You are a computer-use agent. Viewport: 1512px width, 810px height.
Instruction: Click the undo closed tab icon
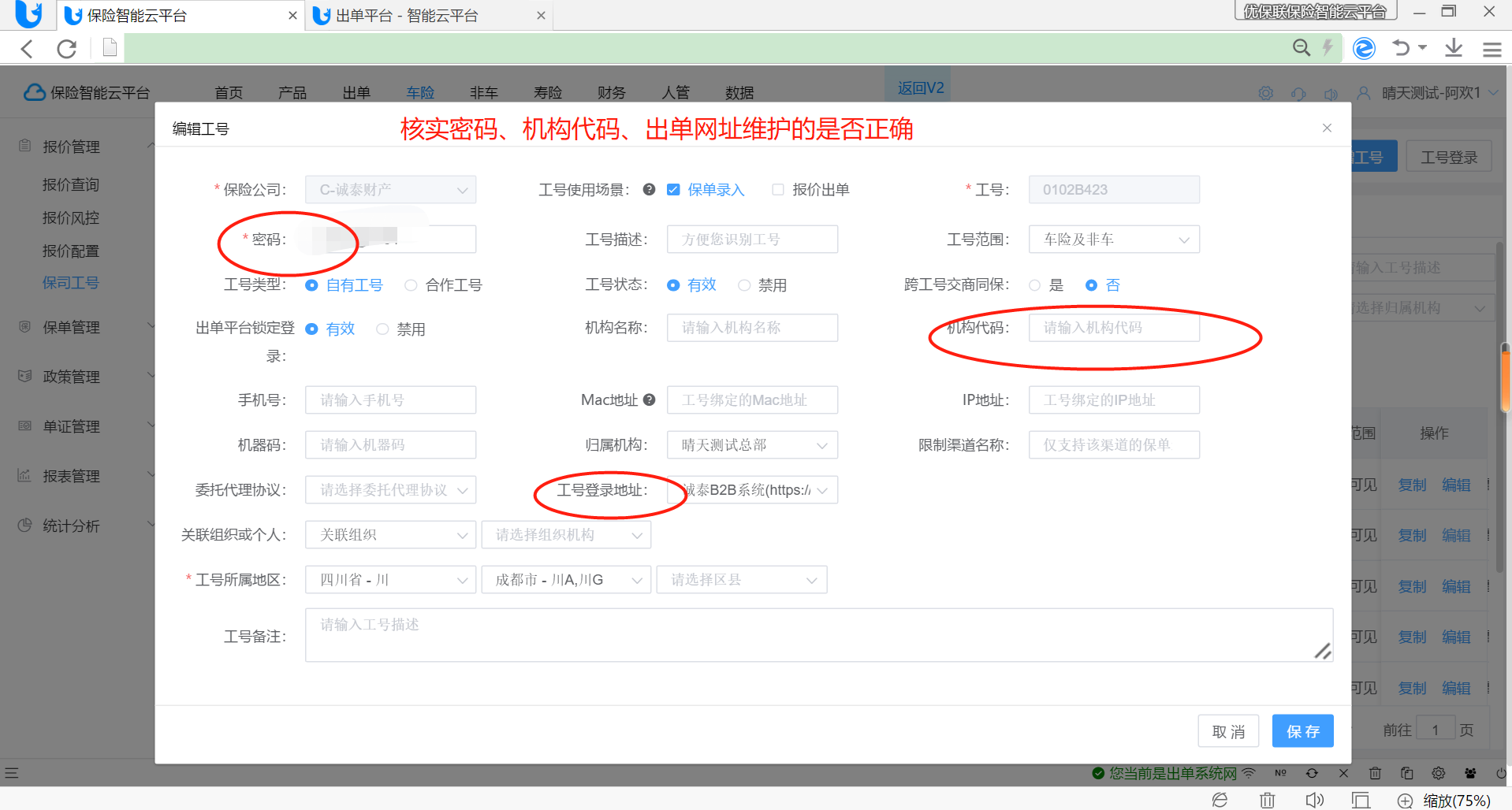tap(1401, 48)
